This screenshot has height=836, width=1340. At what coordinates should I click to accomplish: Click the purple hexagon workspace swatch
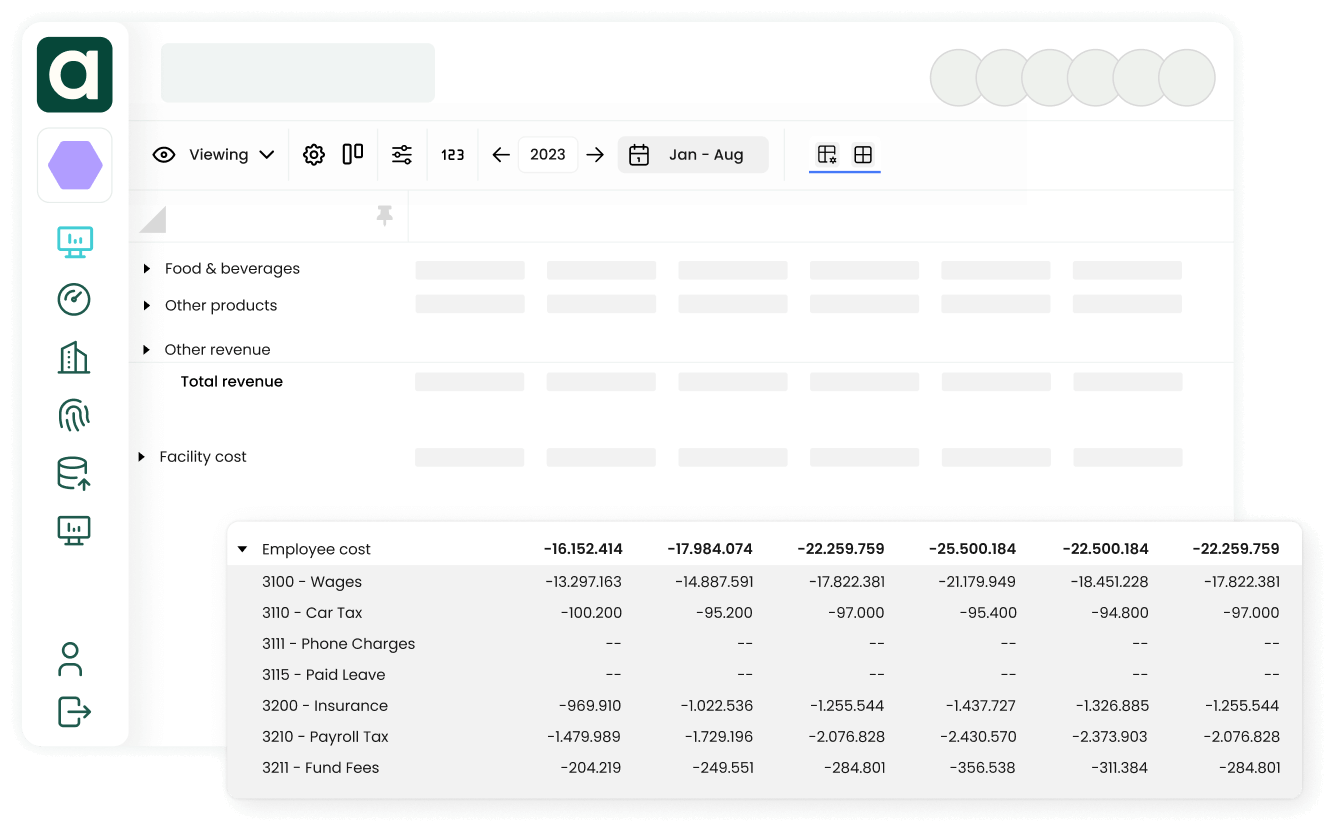coord(74,165)
